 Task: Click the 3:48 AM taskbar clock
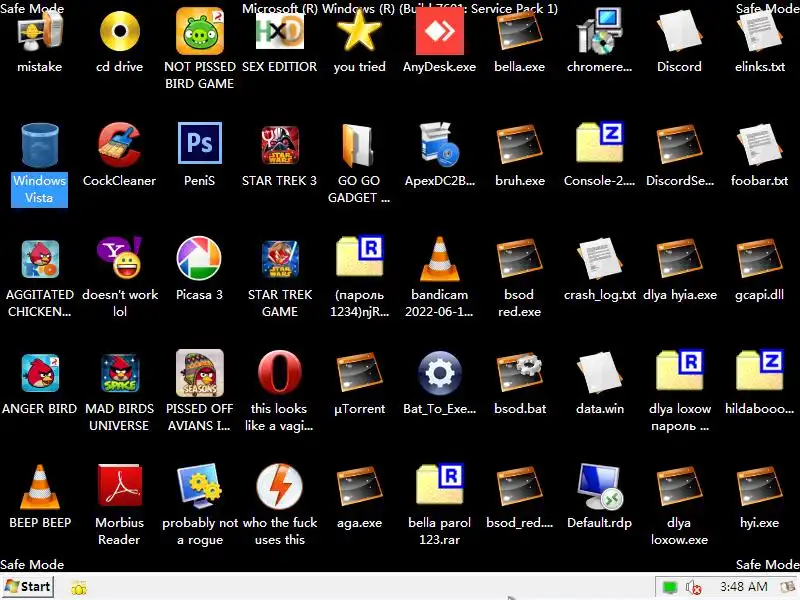click(x=743, y=587)
